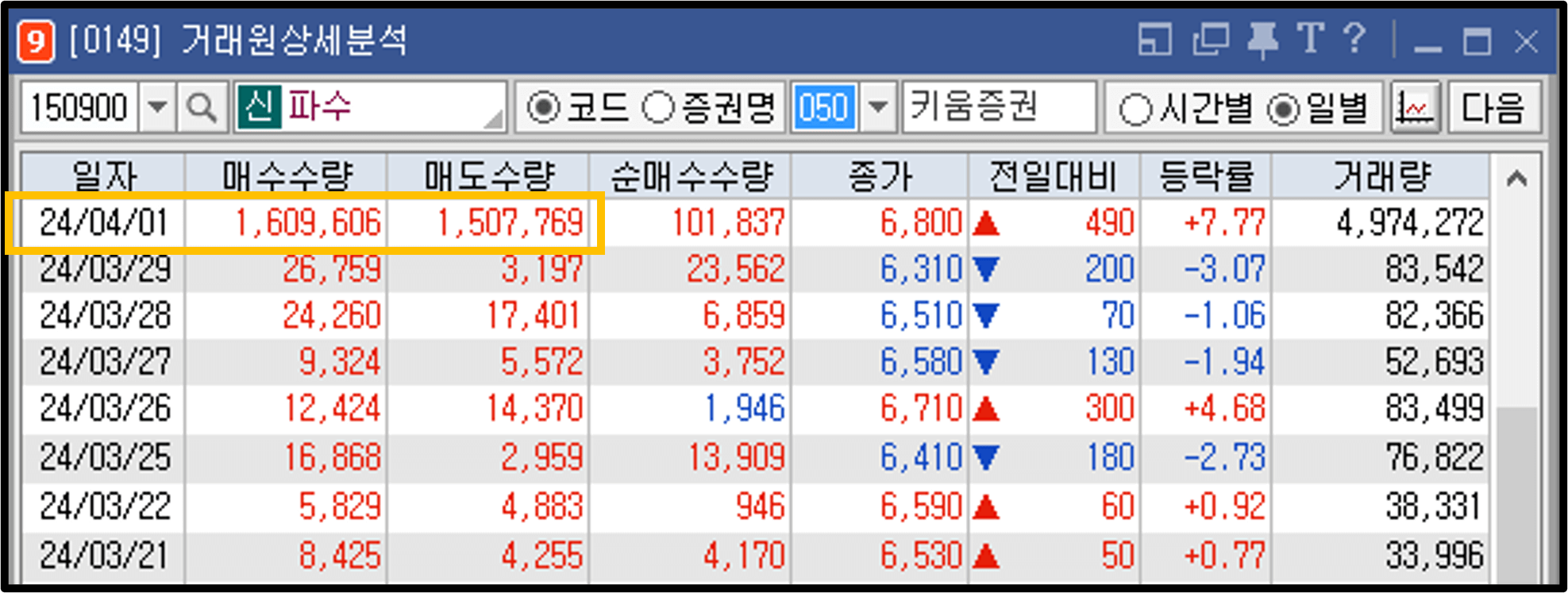Click the orange number 9 window icon
Image resolution: width=1568 pixels, height=593 pixels.
click(36, 40)
